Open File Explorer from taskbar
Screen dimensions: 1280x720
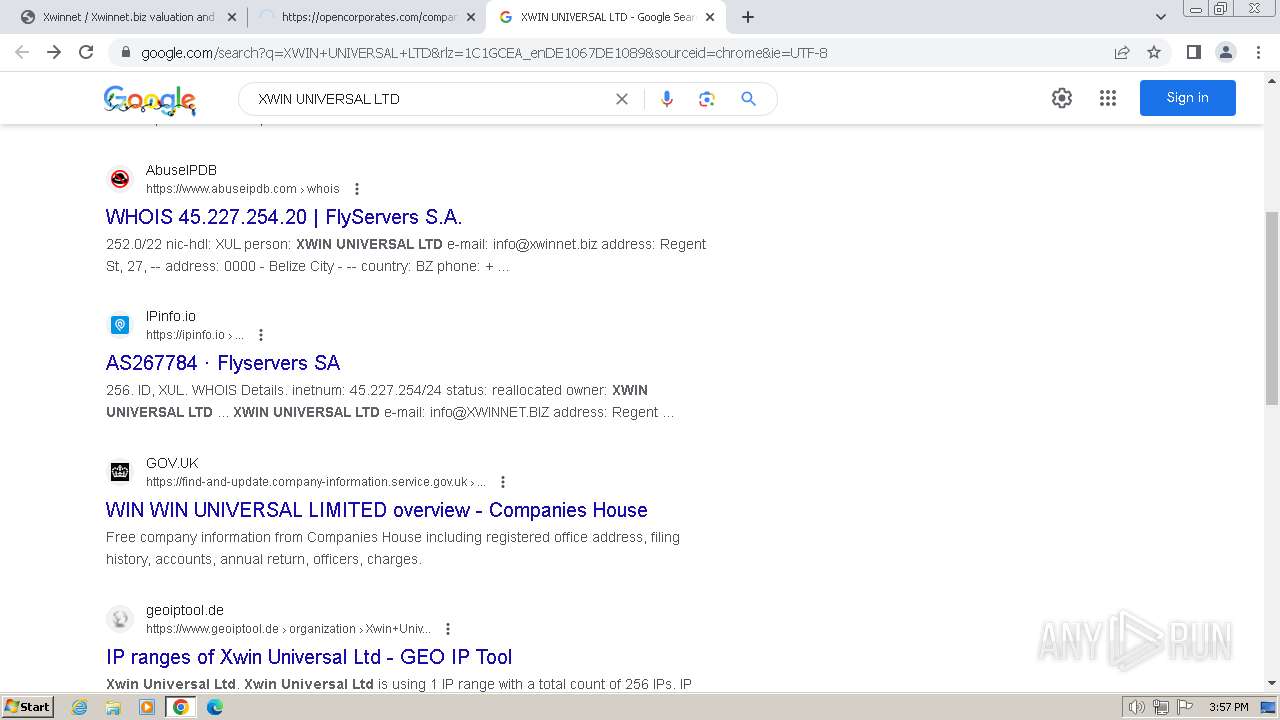(113, 707)
